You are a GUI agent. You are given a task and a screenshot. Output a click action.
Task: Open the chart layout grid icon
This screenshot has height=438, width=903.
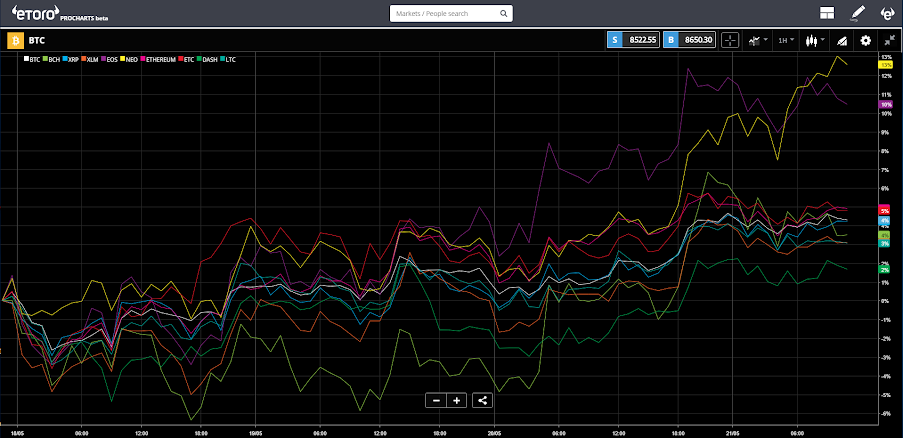[828, 13]
